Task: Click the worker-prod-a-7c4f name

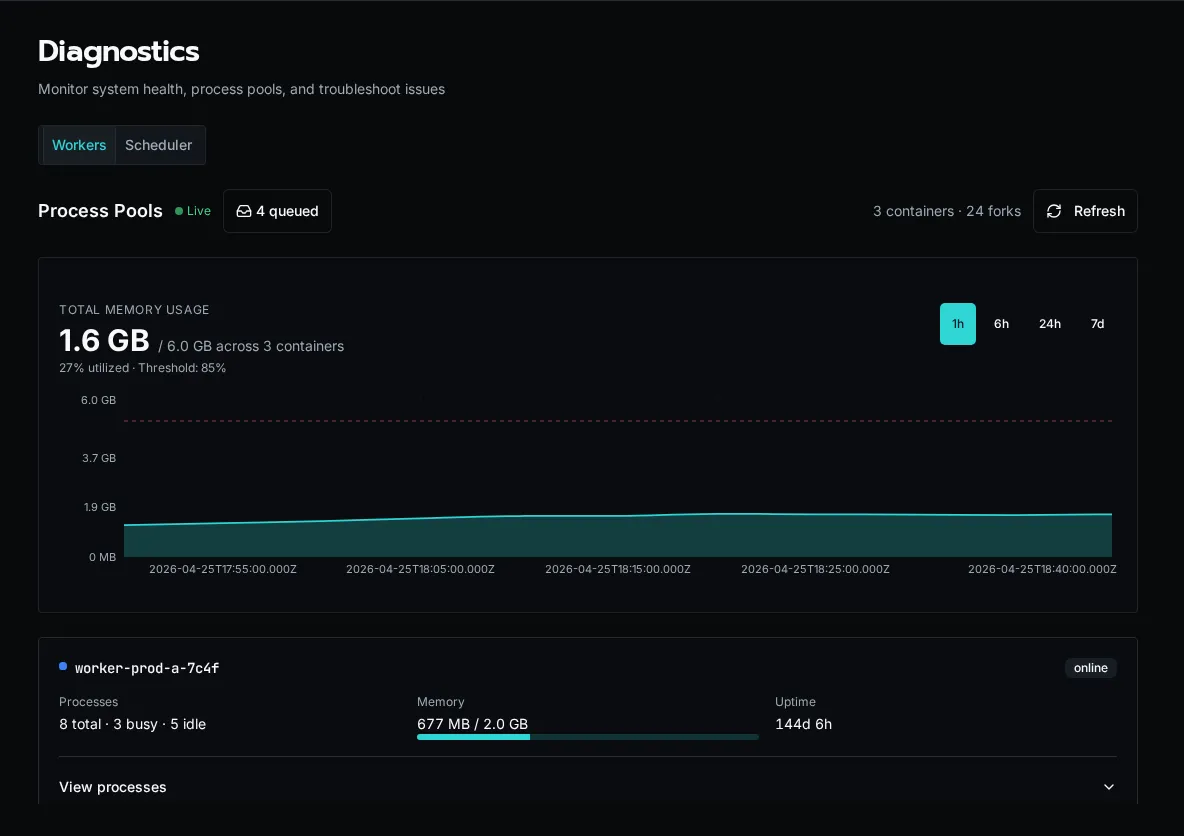Action: [147, 668]
